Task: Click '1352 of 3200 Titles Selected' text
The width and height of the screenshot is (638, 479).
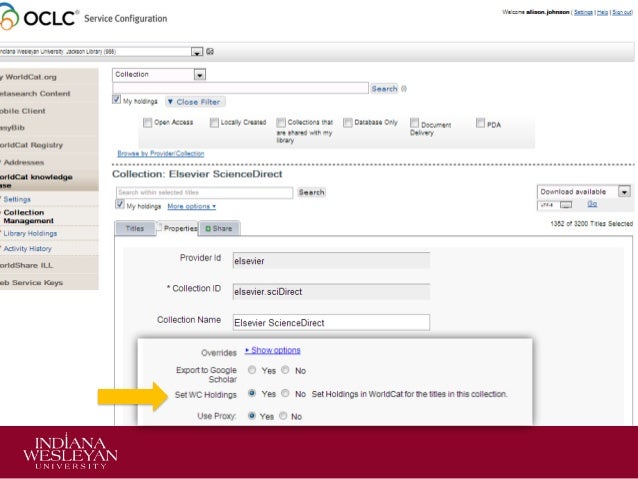Action: click(591, 223)
